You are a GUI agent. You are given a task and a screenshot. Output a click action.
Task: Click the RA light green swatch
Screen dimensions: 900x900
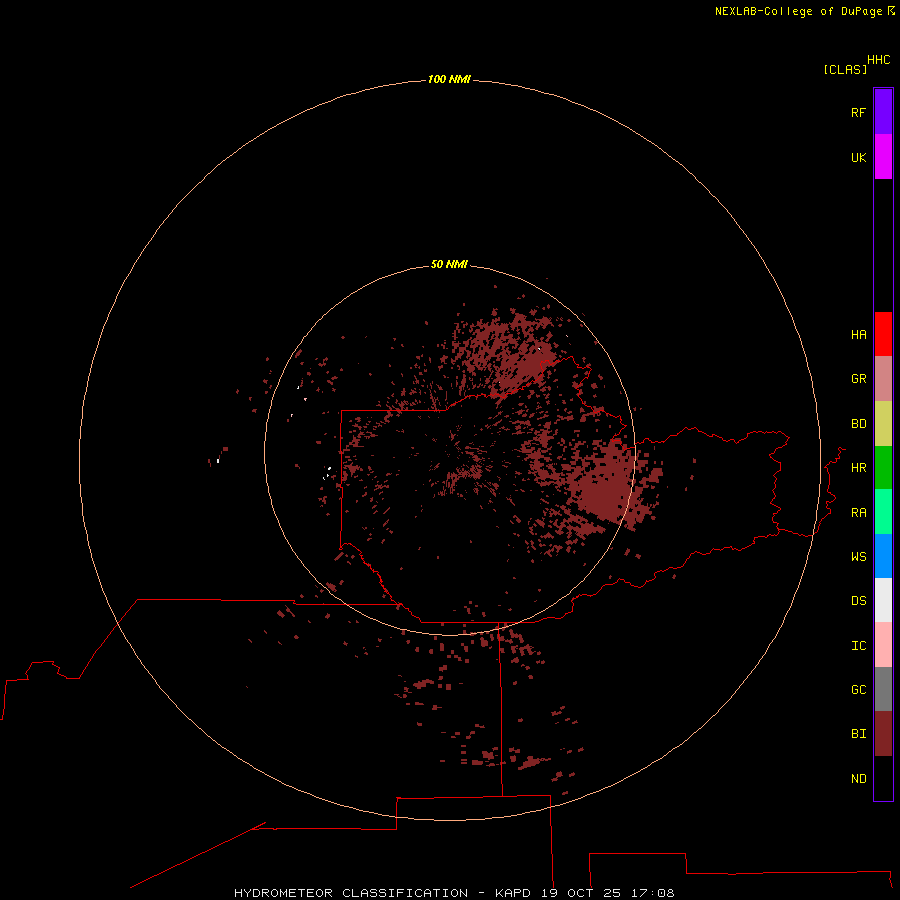coord(883,512)
